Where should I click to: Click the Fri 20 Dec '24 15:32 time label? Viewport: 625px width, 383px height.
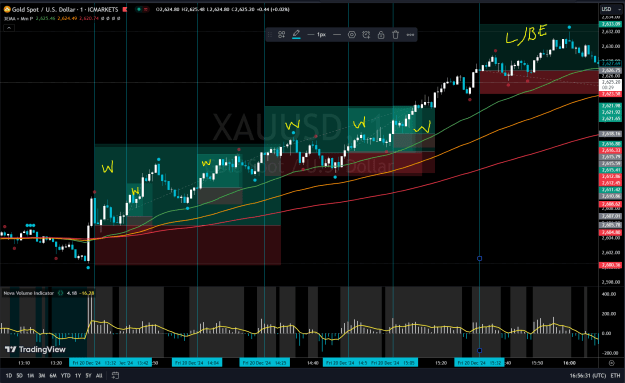point(479,363)
